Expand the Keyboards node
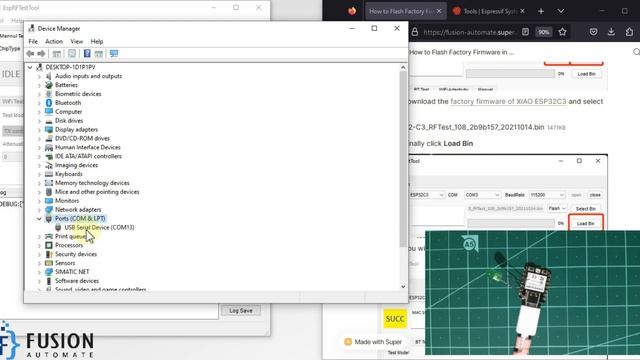Viewport: 640px width, 360px height. pos(39,174)
